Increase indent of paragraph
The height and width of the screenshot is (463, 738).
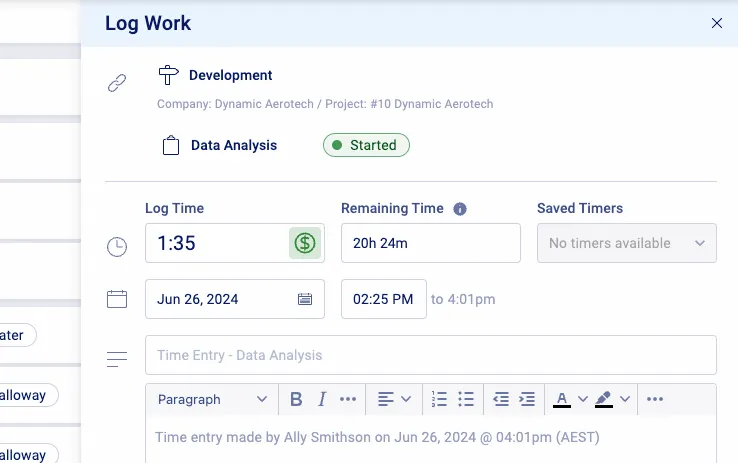coord(527,399)
